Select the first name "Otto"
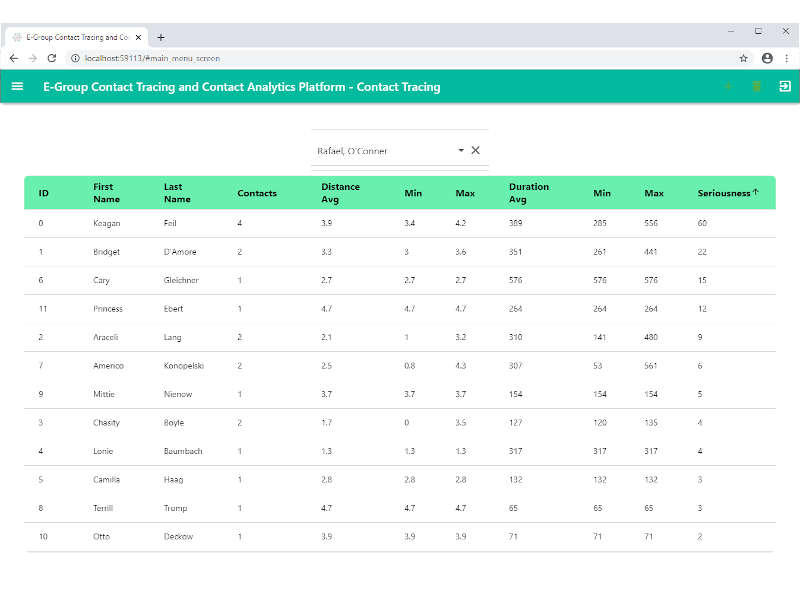 click(102, 536)
